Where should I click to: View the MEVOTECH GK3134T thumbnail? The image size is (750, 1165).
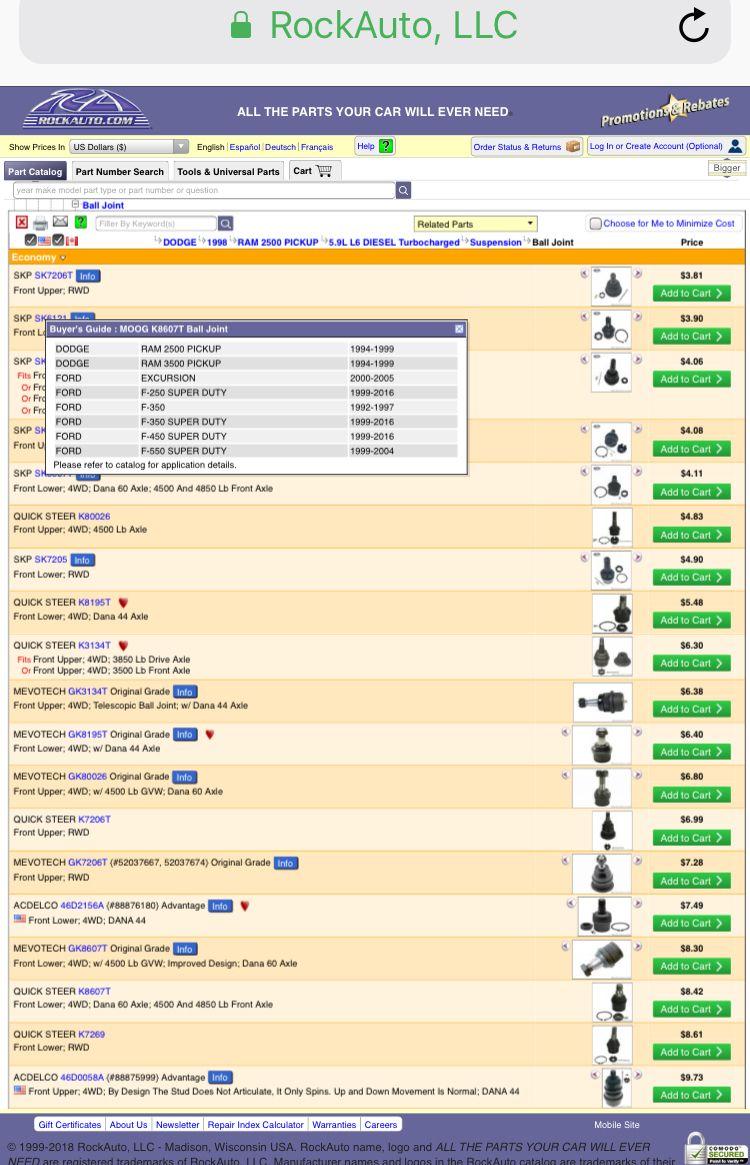click(603, 702)
